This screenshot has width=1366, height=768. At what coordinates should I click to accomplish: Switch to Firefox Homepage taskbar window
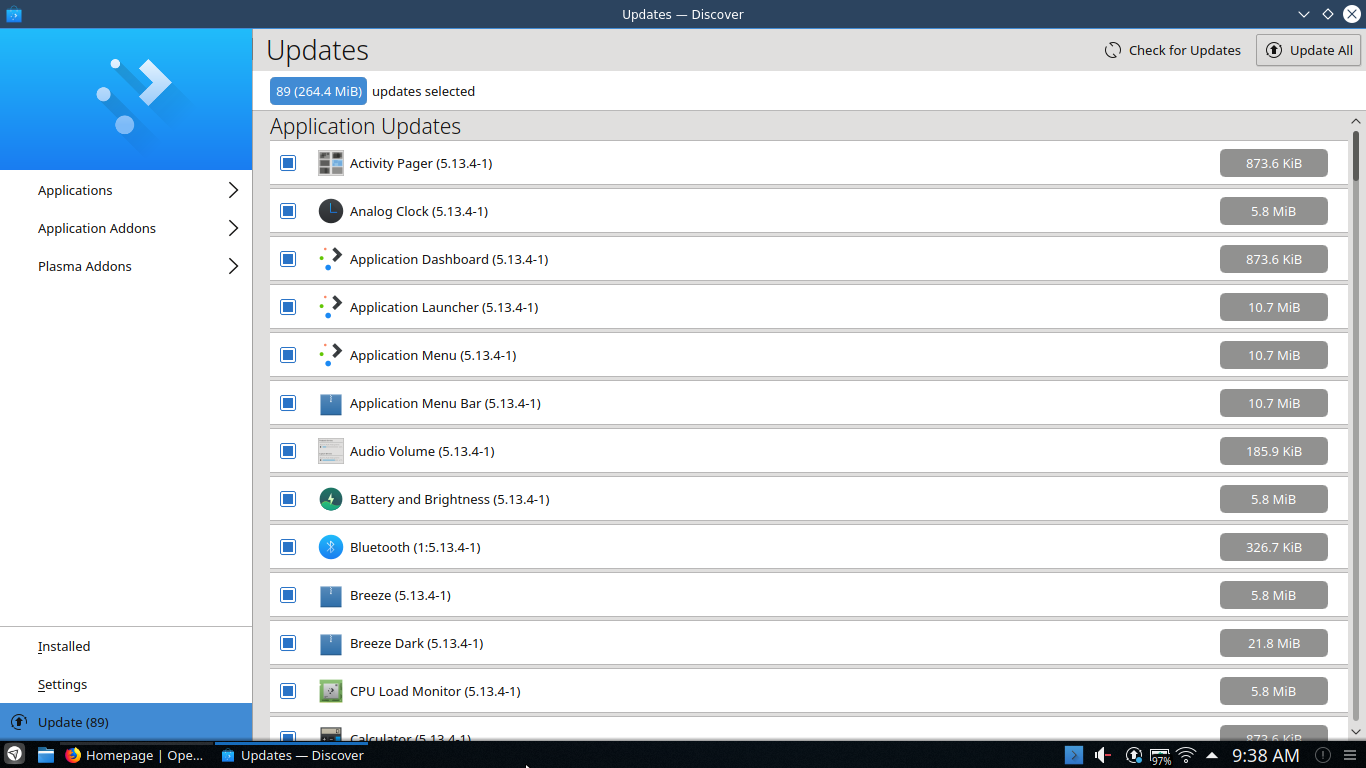pyautogui.click(x=135, y=755)
